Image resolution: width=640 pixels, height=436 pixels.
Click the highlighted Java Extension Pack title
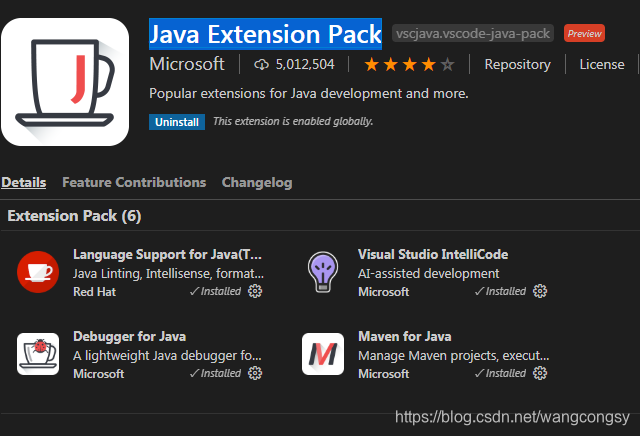click(x=265, y=34)
